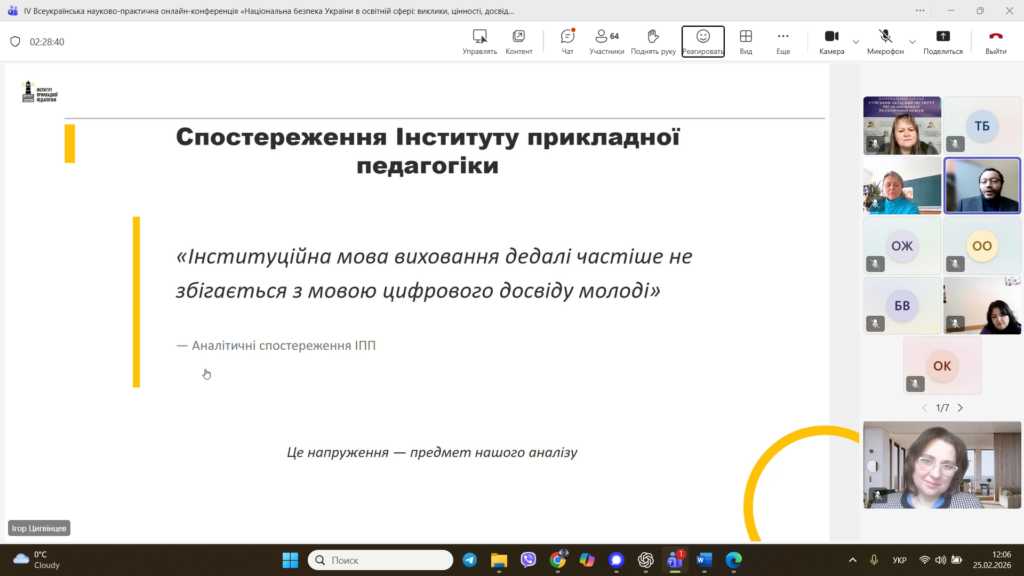Raise hand with Поднять руку
This screenshot has width=1024, height=576.
point(653,41)
